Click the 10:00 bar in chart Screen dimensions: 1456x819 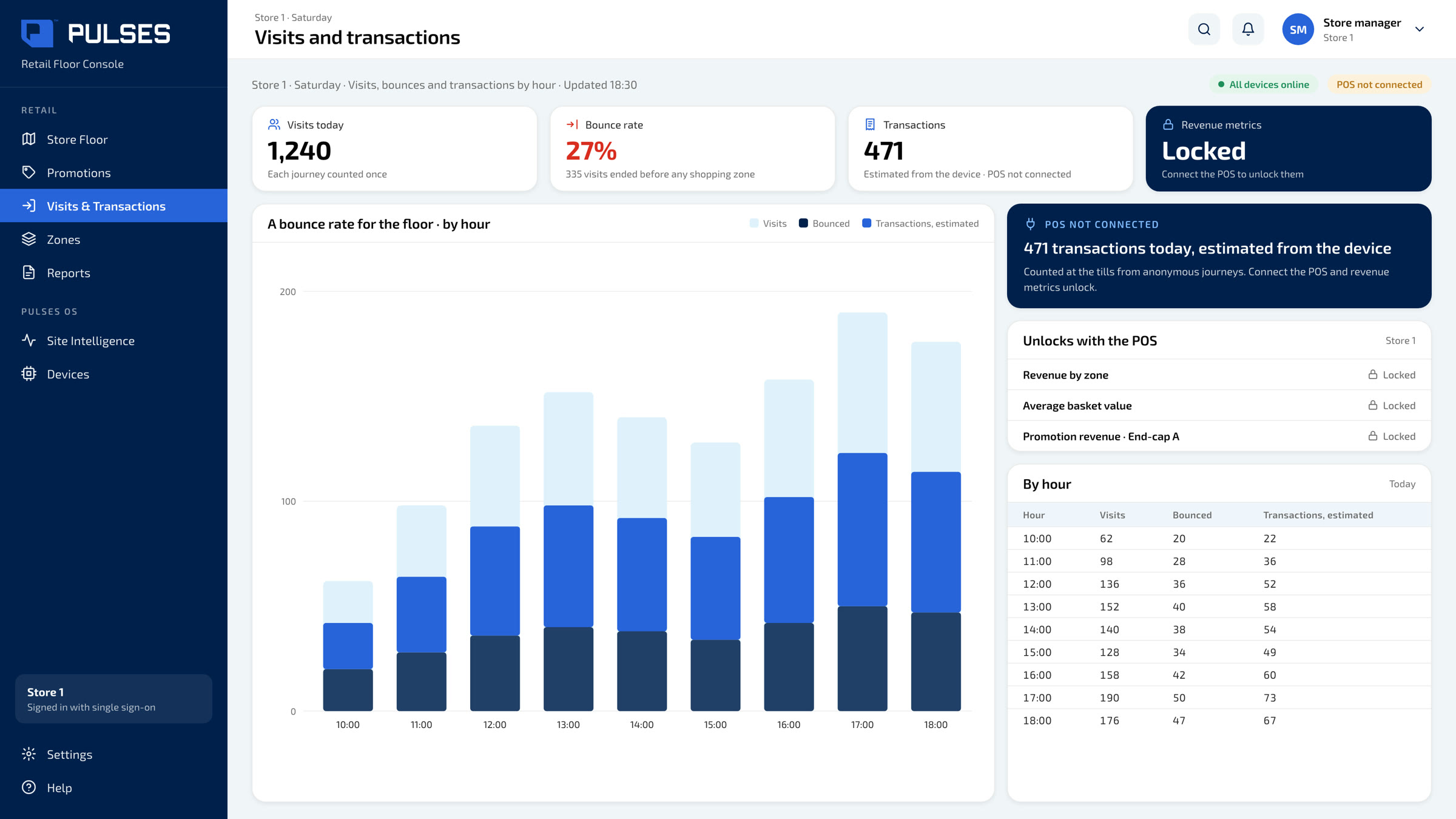point(348,645)
